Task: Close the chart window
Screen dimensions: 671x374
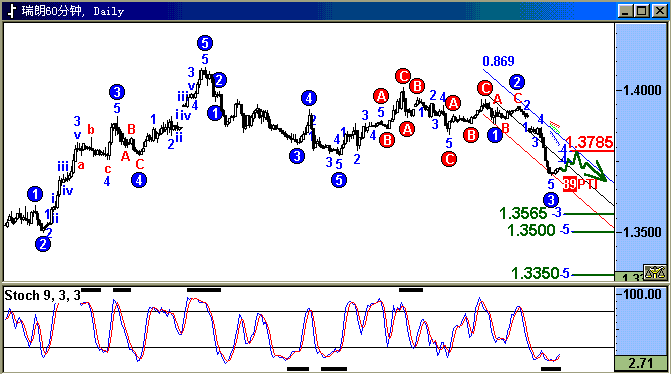Action: tap(659, 11)
